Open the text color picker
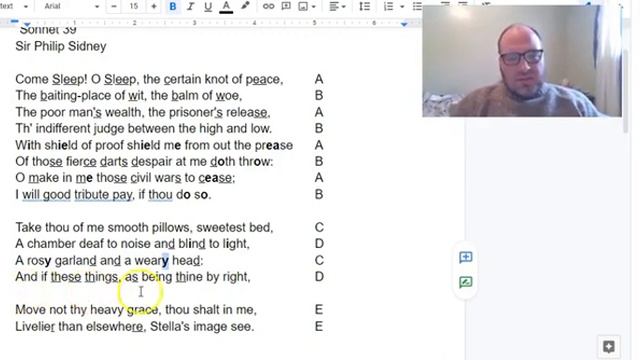The height and width of the screenshot is (360, 640). click(x=226, y=7)
